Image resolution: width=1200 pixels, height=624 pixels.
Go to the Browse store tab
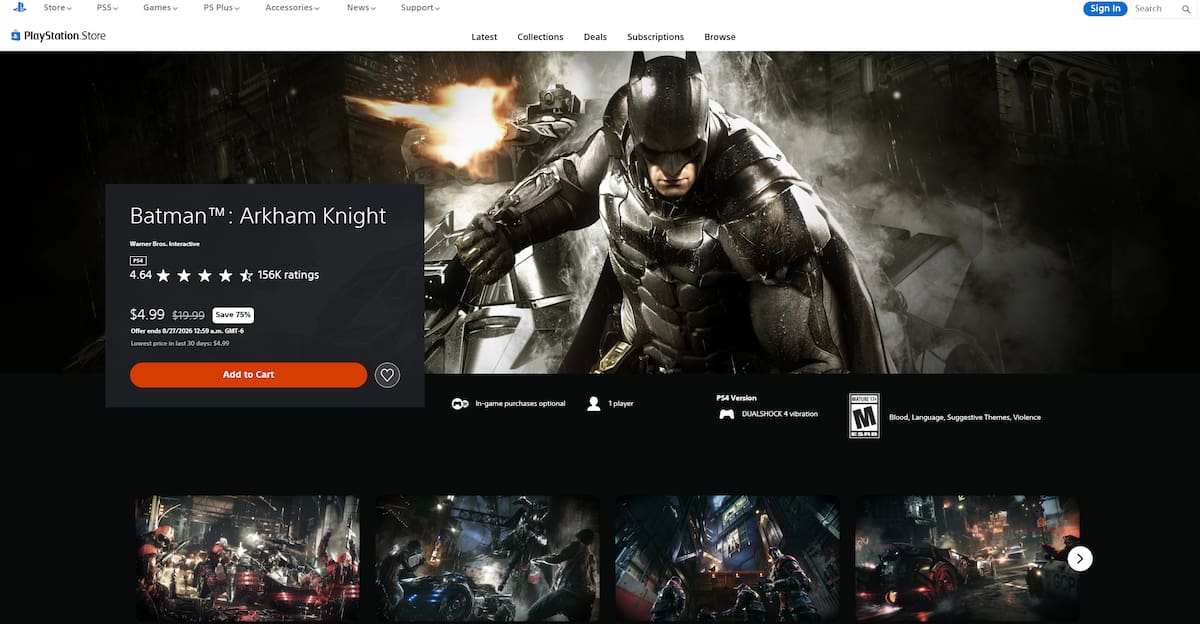coord(720,37)
